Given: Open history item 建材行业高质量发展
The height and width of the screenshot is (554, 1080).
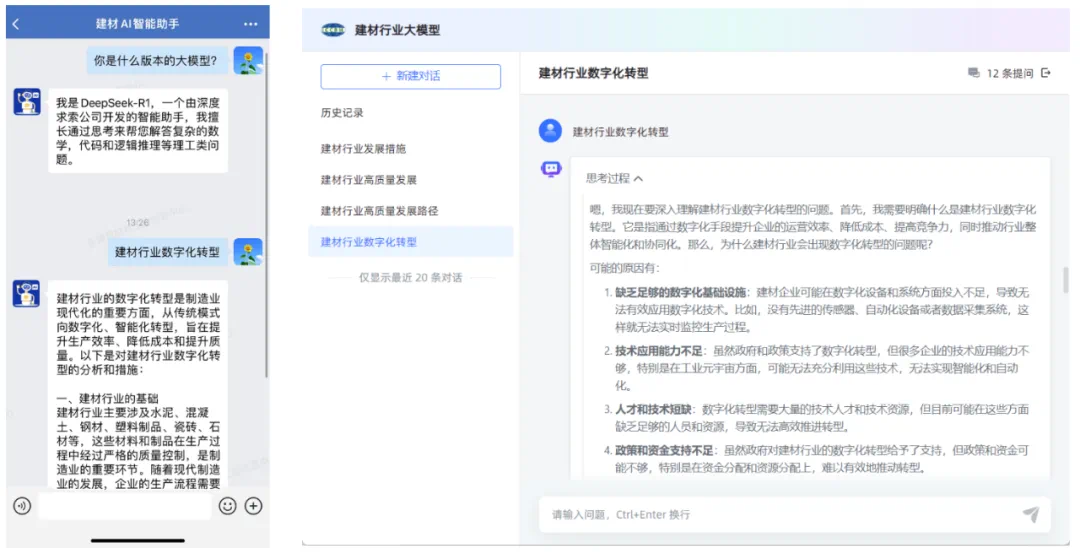Looking at the screenshot, I should point(368,180).
